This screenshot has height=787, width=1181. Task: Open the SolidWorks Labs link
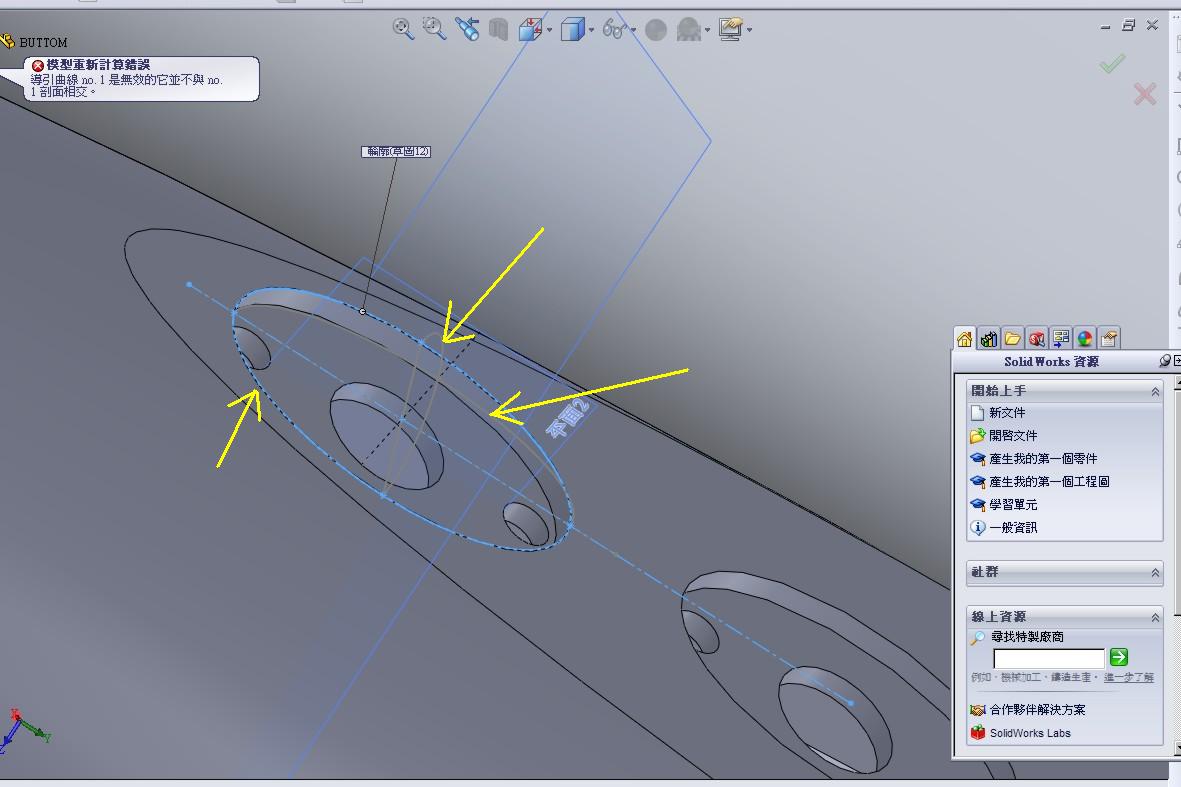(x=1030, y=733)
